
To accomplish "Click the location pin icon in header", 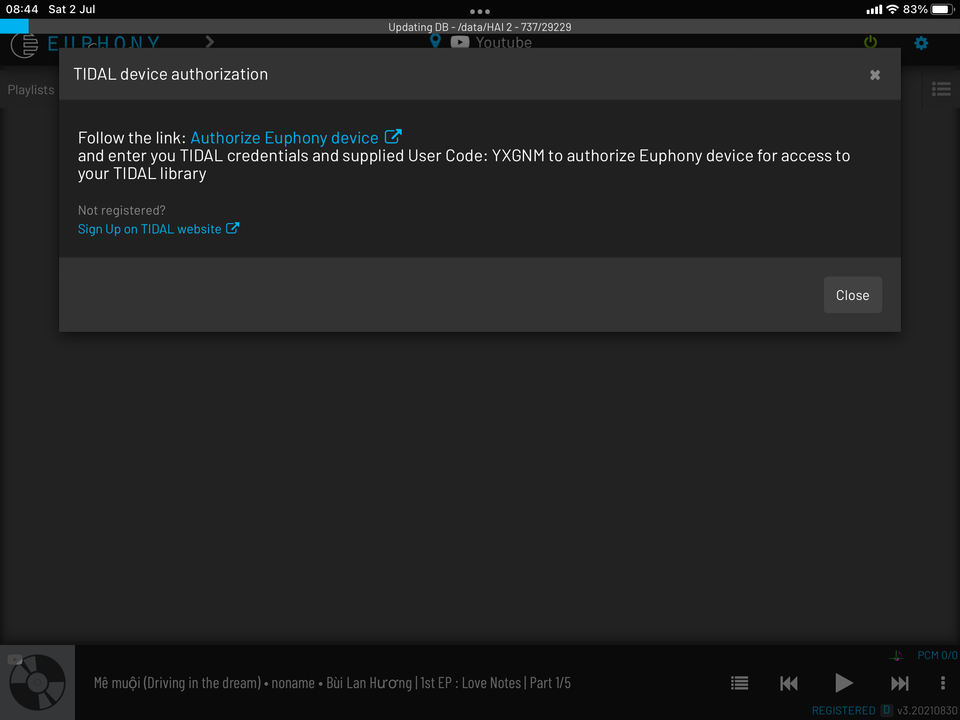I will pos(435,41).
